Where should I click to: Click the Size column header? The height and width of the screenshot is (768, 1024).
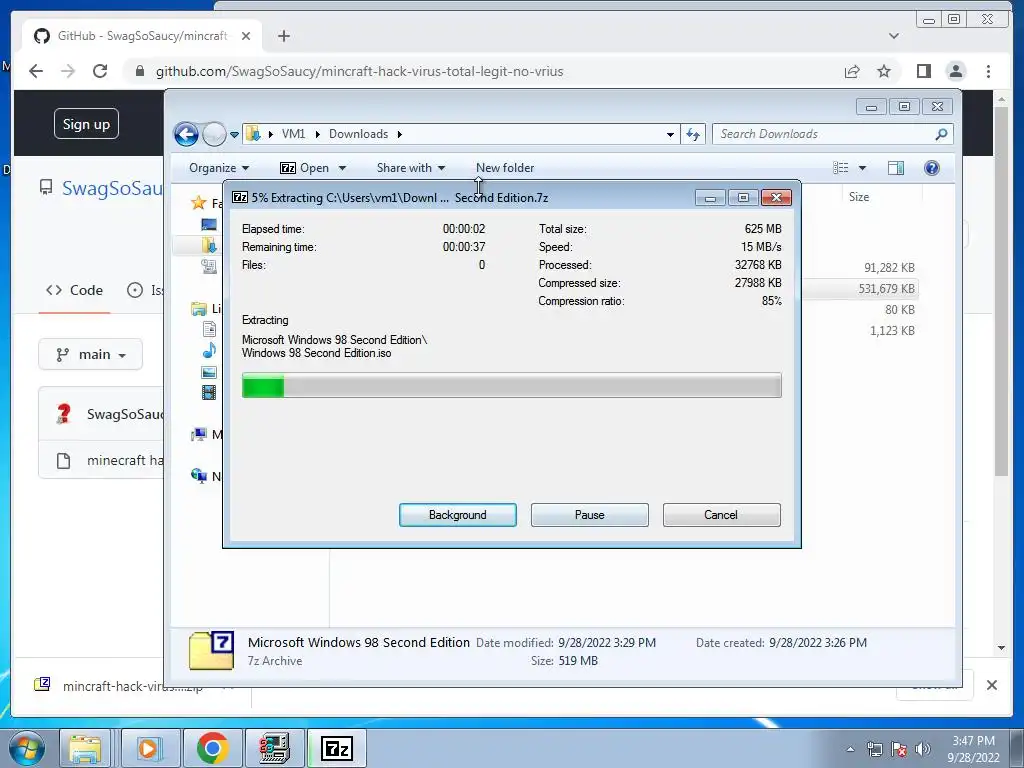pyautogui.click(x=859, y=197)
